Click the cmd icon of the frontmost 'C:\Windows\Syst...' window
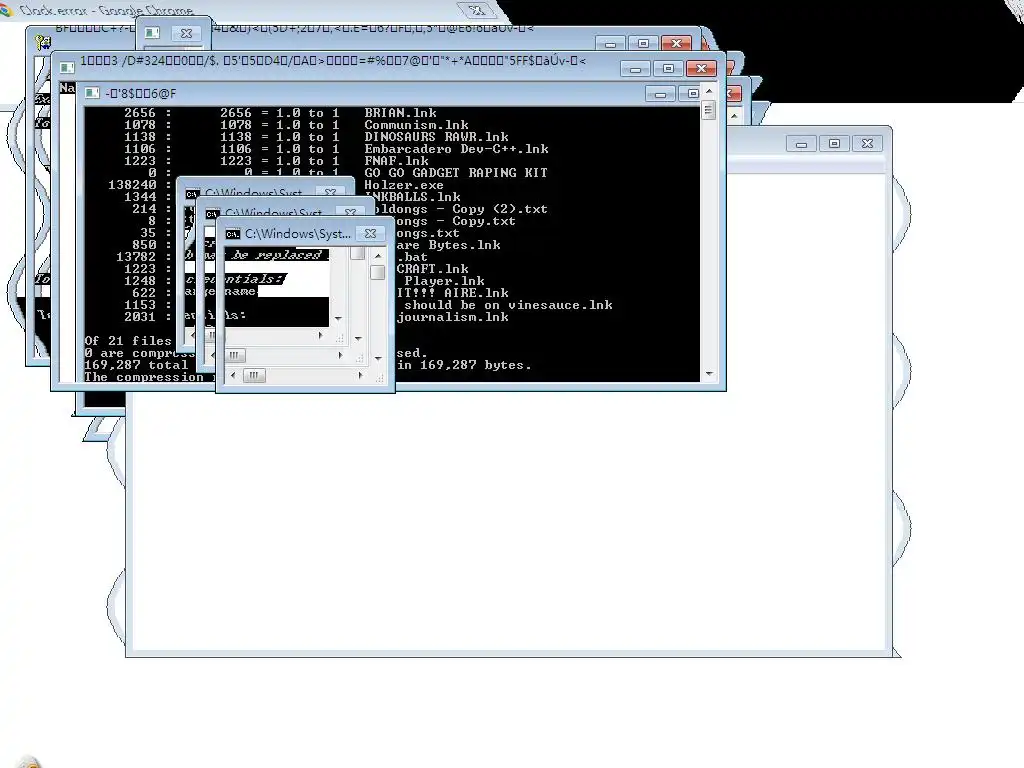The height and width of the screenshot is (768, 1024). point(232,234)
